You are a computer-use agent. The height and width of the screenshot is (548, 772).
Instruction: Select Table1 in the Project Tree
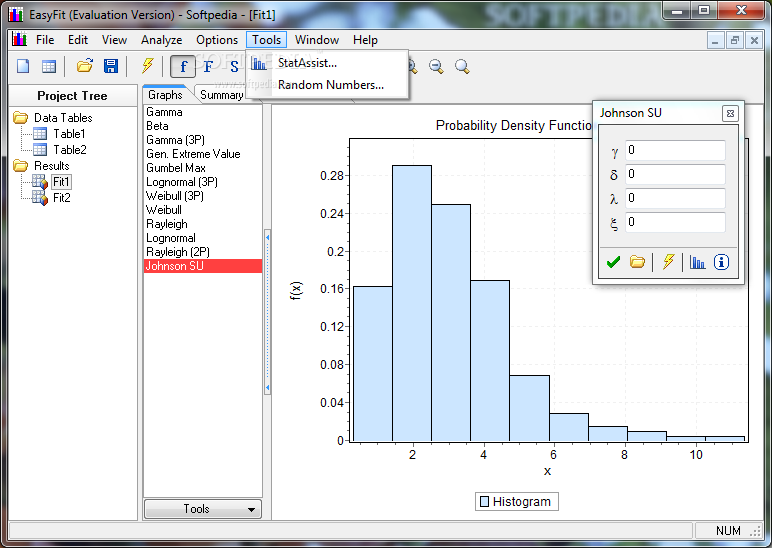[69, 133]
